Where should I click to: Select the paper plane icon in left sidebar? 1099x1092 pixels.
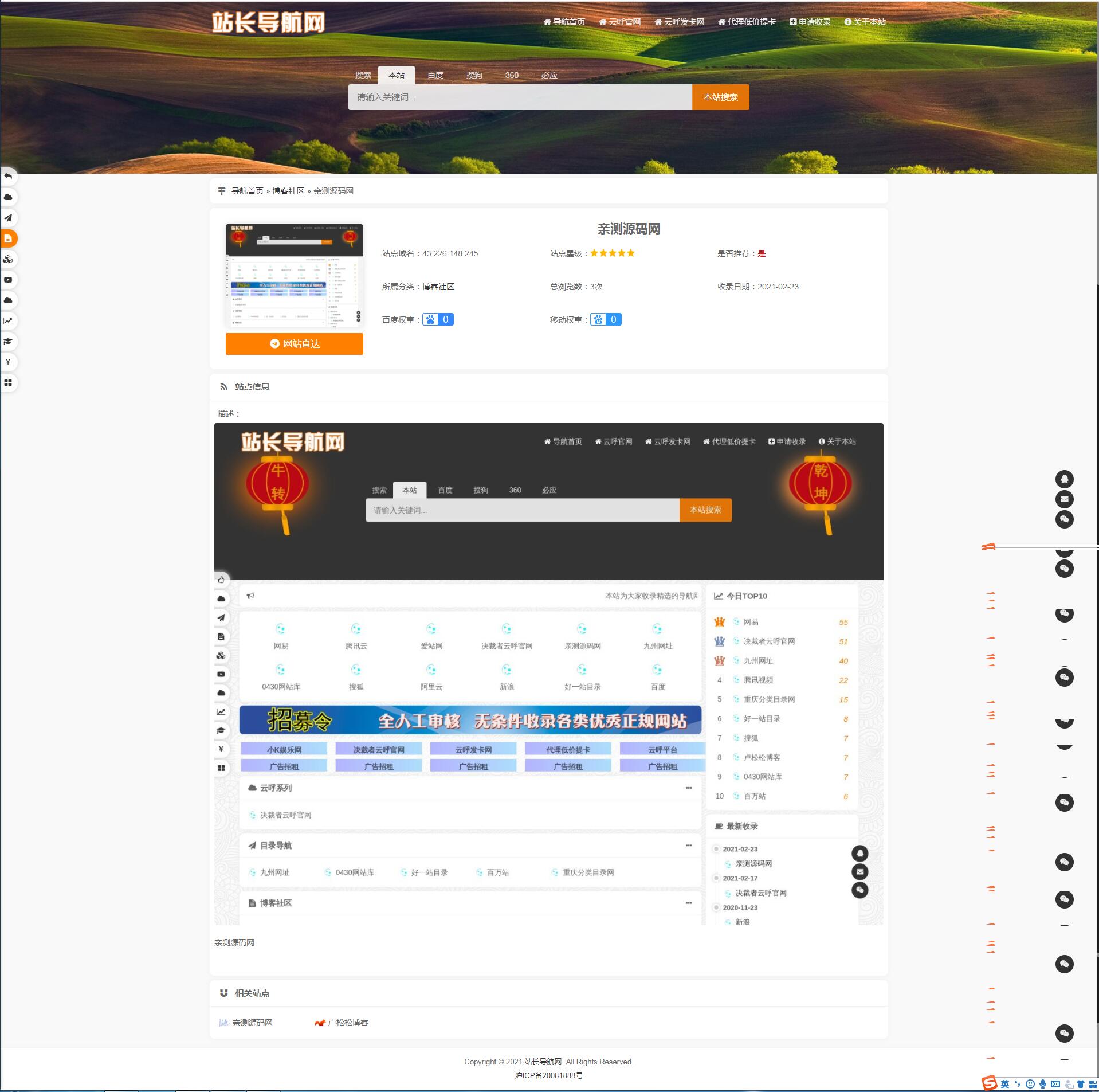pyautogui.click(x=8, y=218)
